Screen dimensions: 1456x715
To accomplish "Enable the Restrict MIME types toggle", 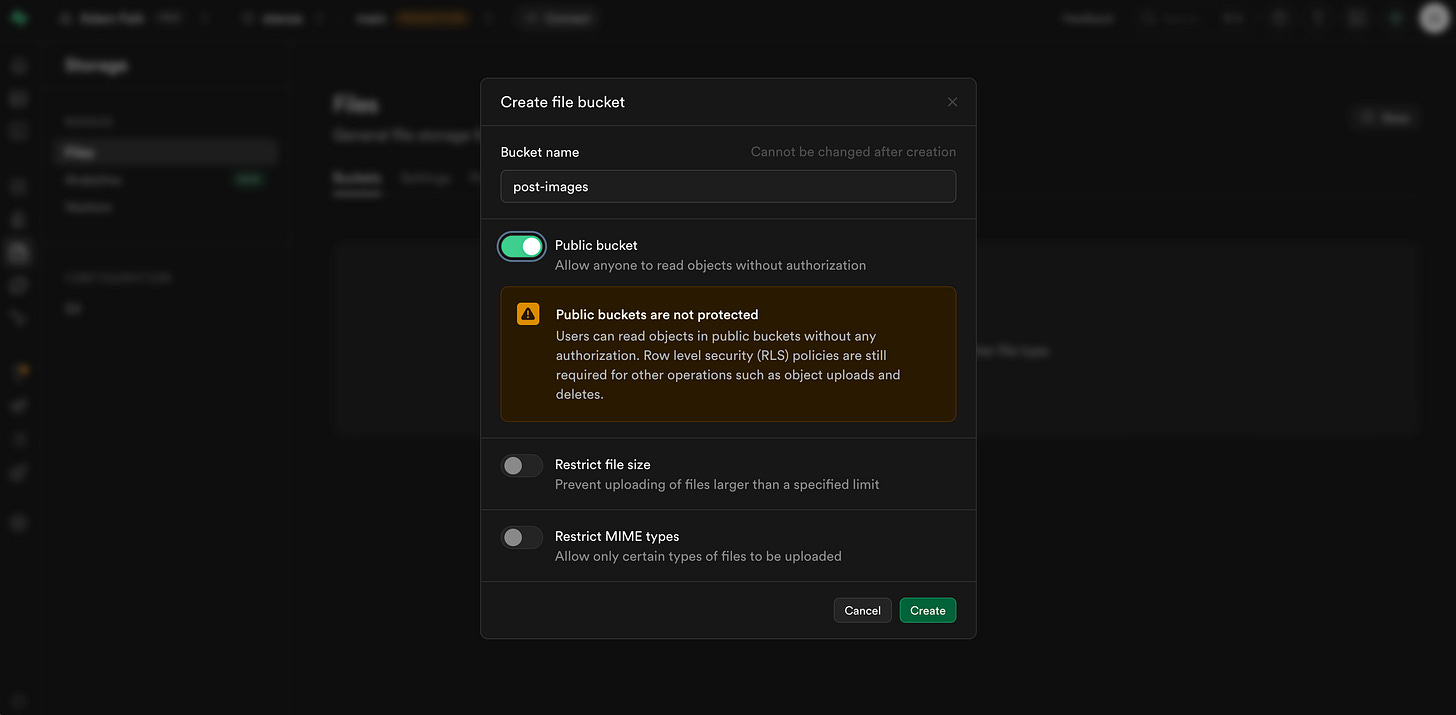I will pos(521,537).
